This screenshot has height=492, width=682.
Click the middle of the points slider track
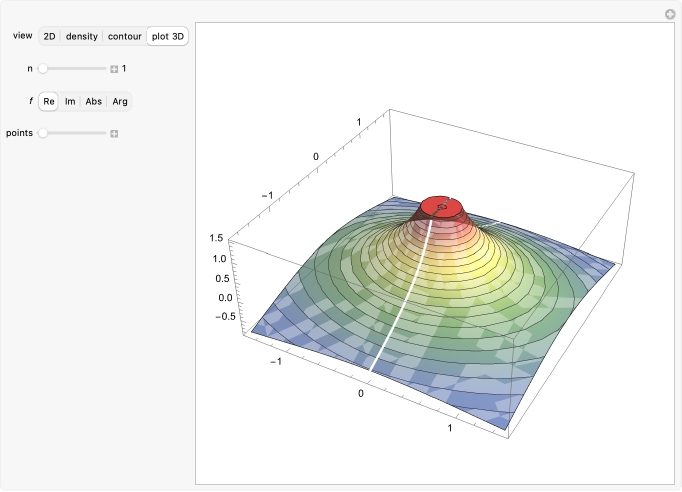(x=74, y=133)
